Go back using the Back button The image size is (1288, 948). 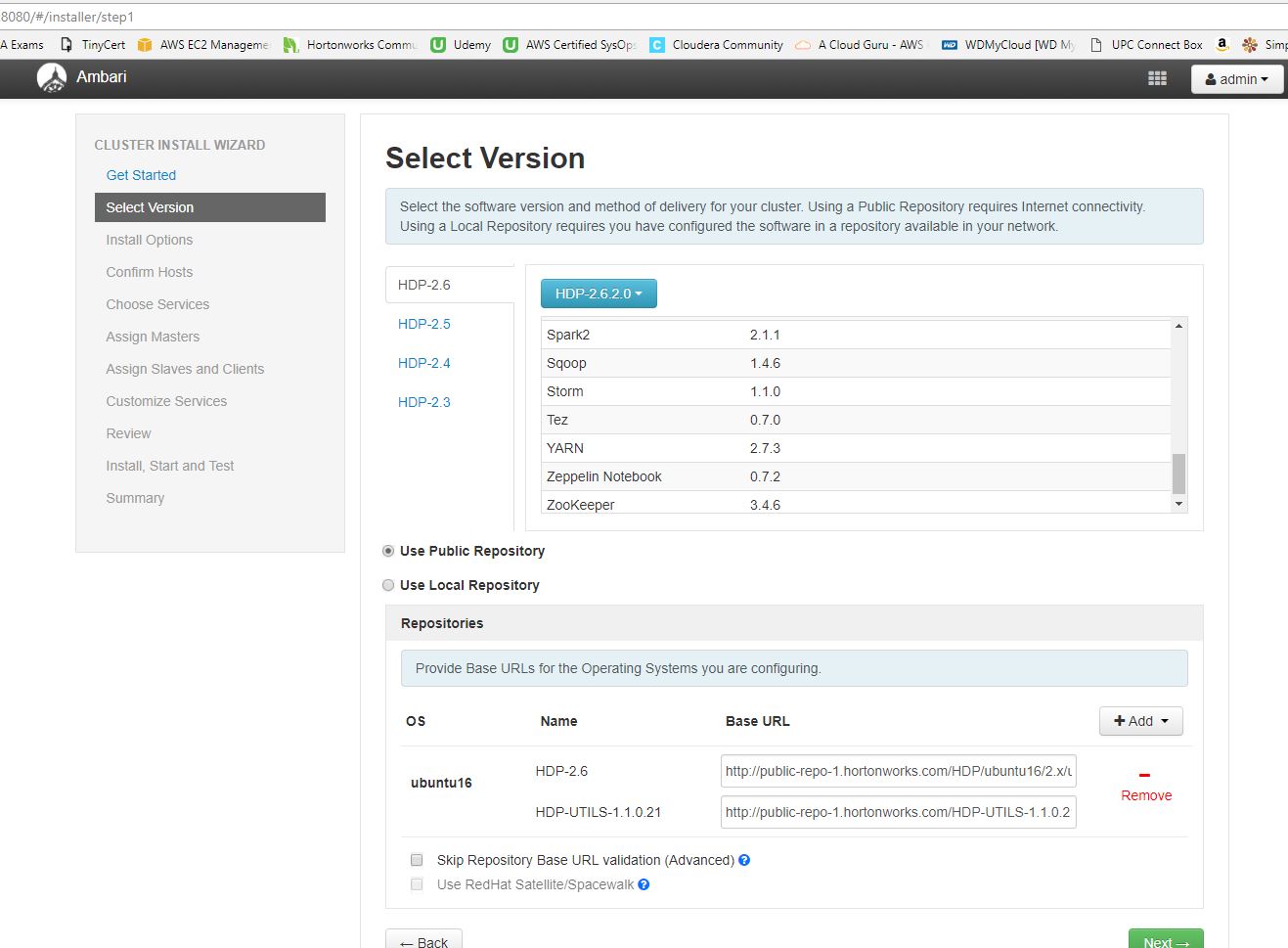pos(423,939)
